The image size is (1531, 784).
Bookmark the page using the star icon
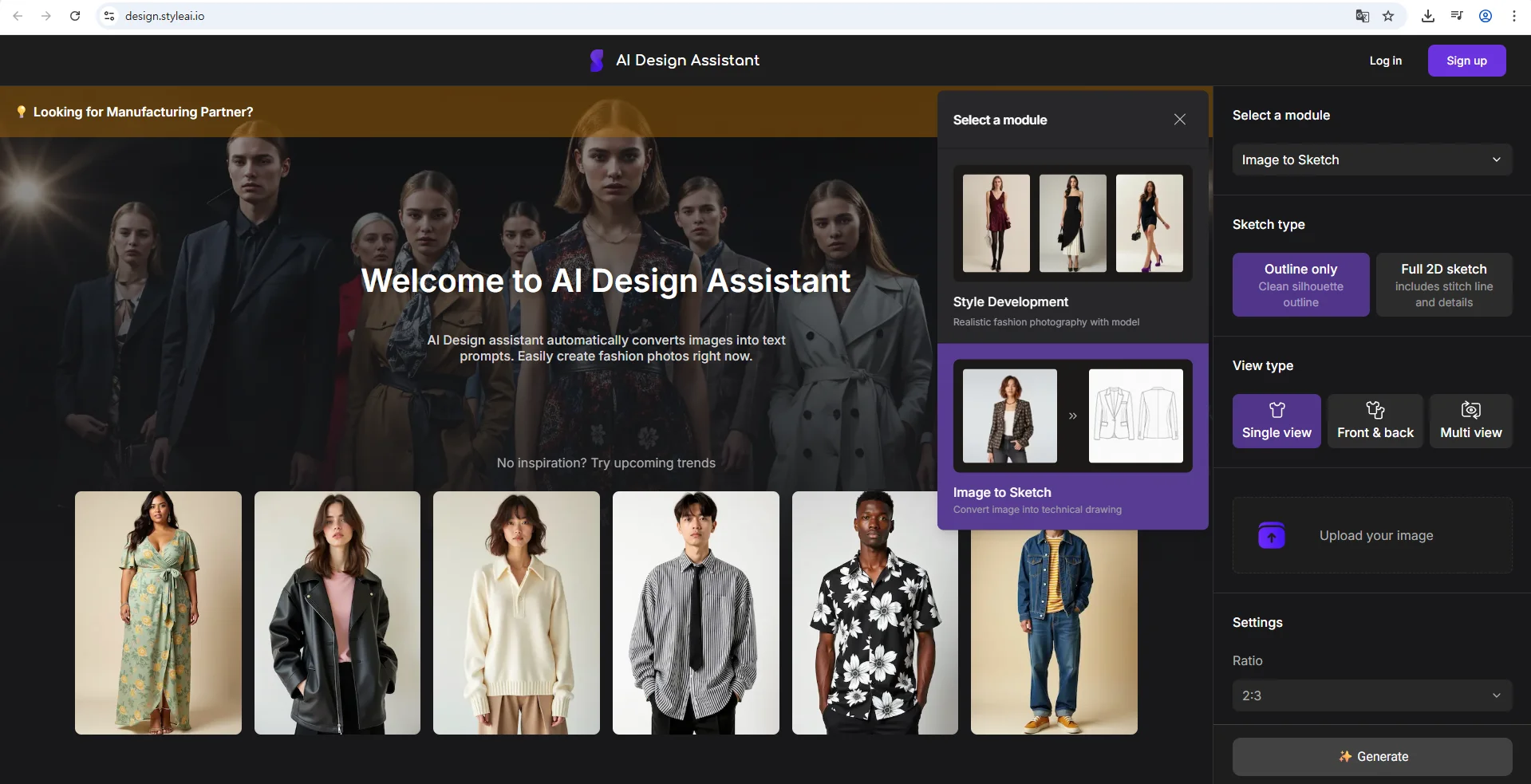click(1389, 16)
